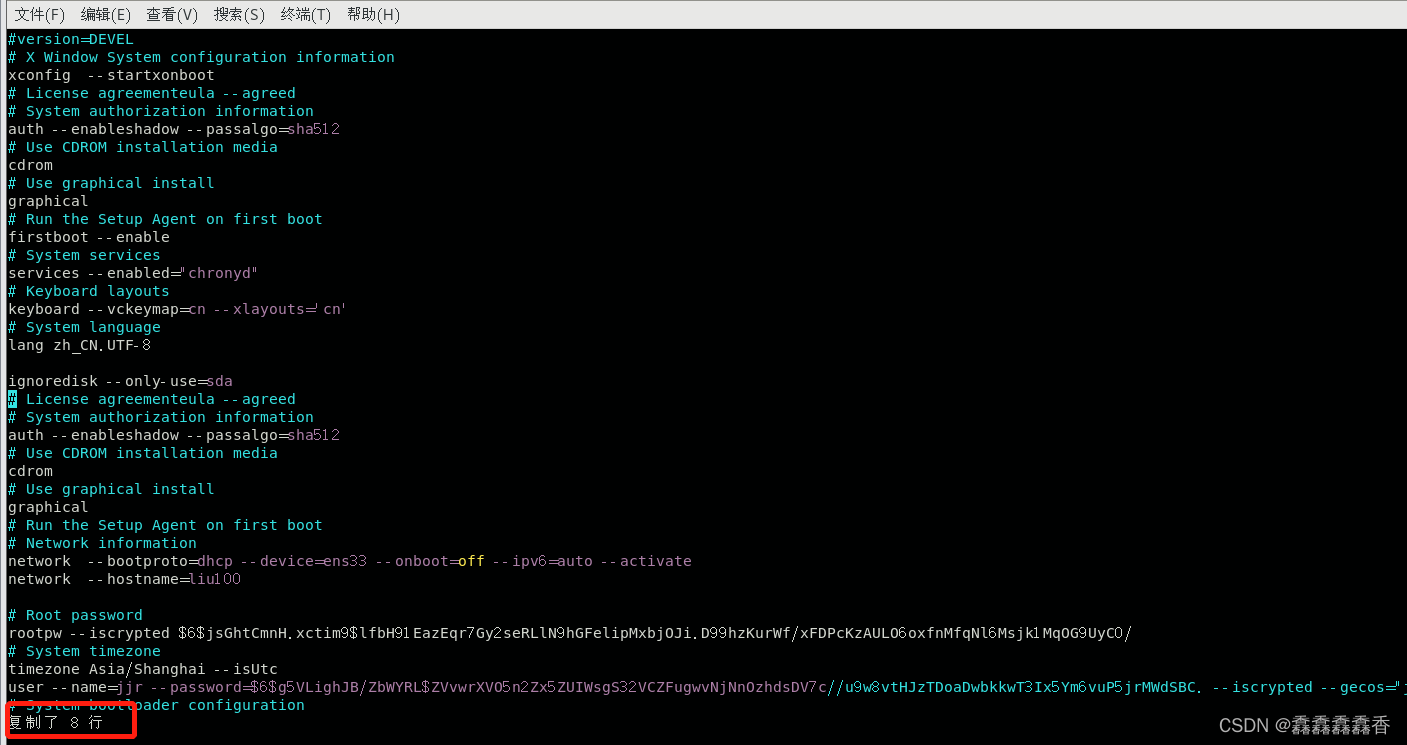The height and width of the screenshot is (745, 1407).
Task: Click the 'network --hostname=liu100' line
Action: pyautogui.click(x=124, y=579)
